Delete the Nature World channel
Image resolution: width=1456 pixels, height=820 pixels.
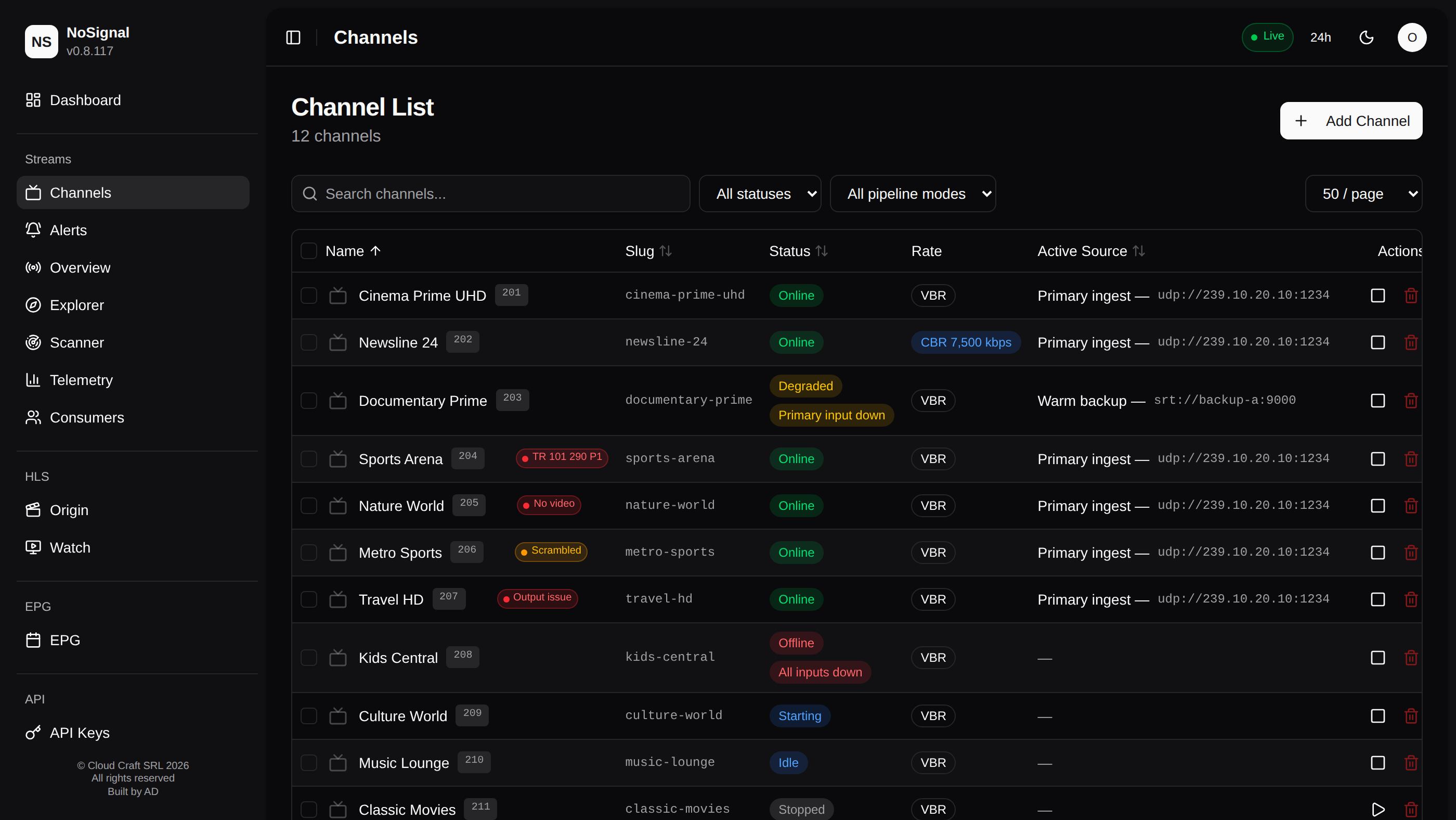(x=1411, y=506)
